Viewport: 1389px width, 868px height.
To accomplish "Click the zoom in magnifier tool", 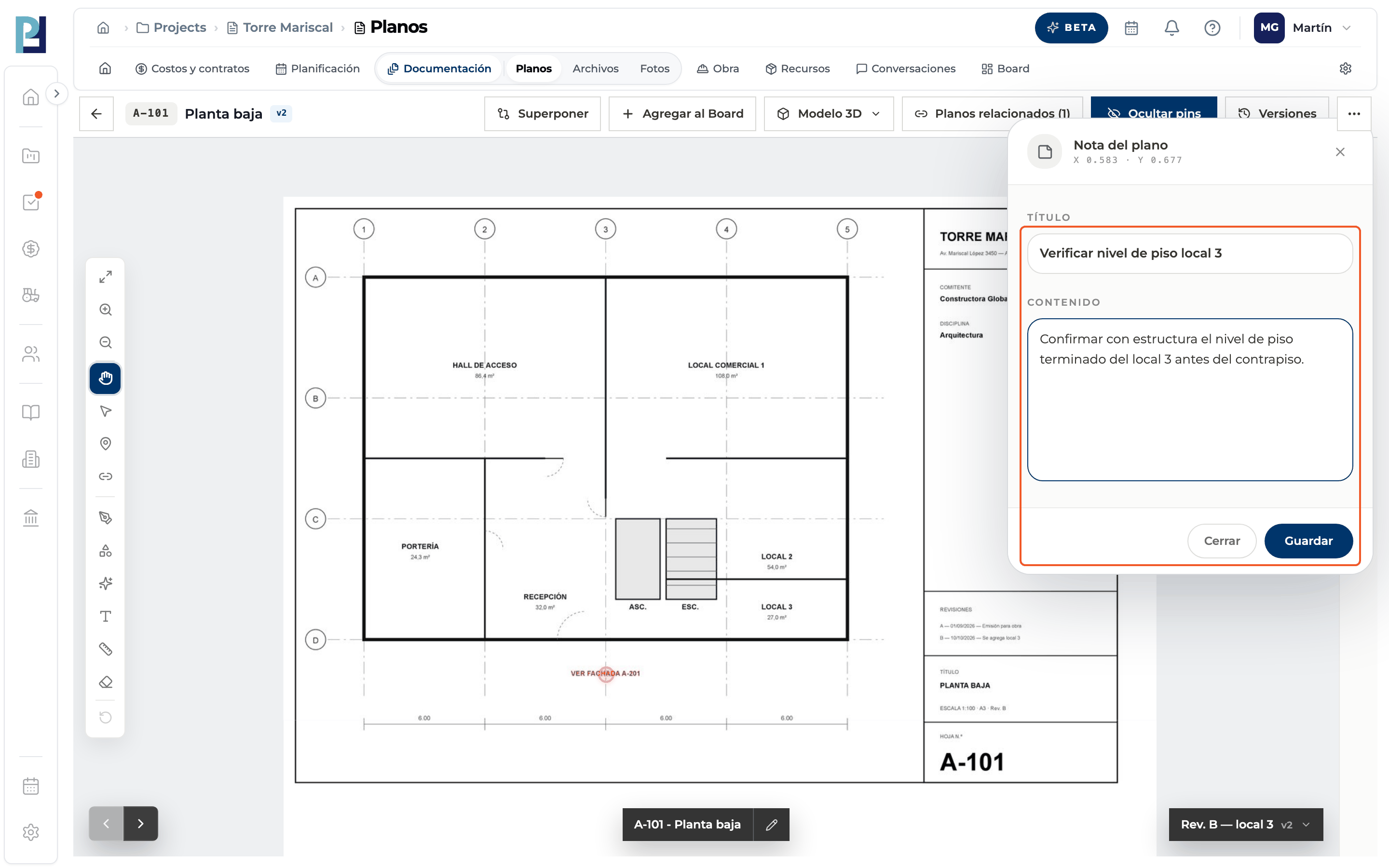I will click(105, 310).
